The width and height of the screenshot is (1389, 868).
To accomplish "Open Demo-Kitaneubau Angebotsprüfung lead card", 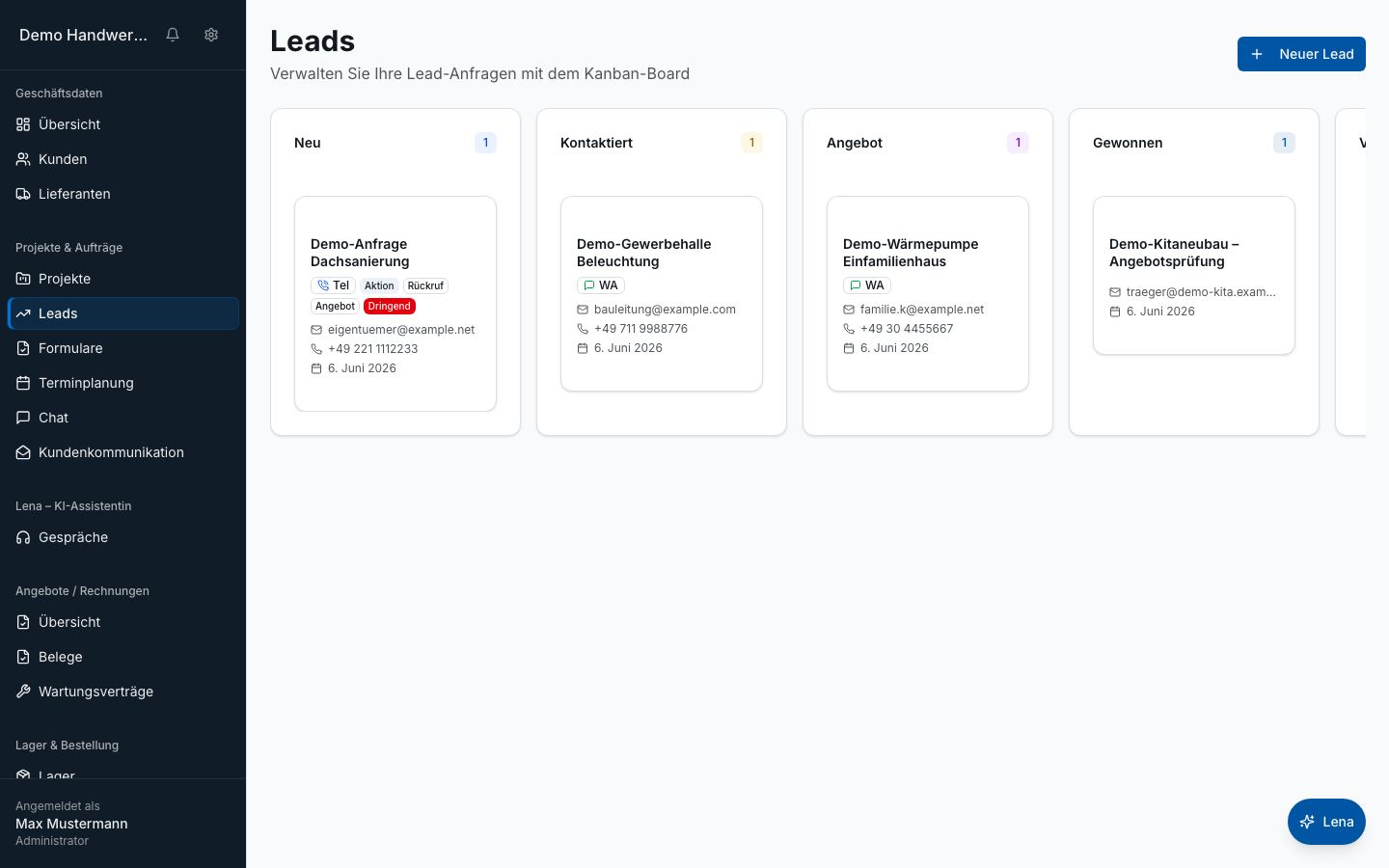I will [1194, 276].
